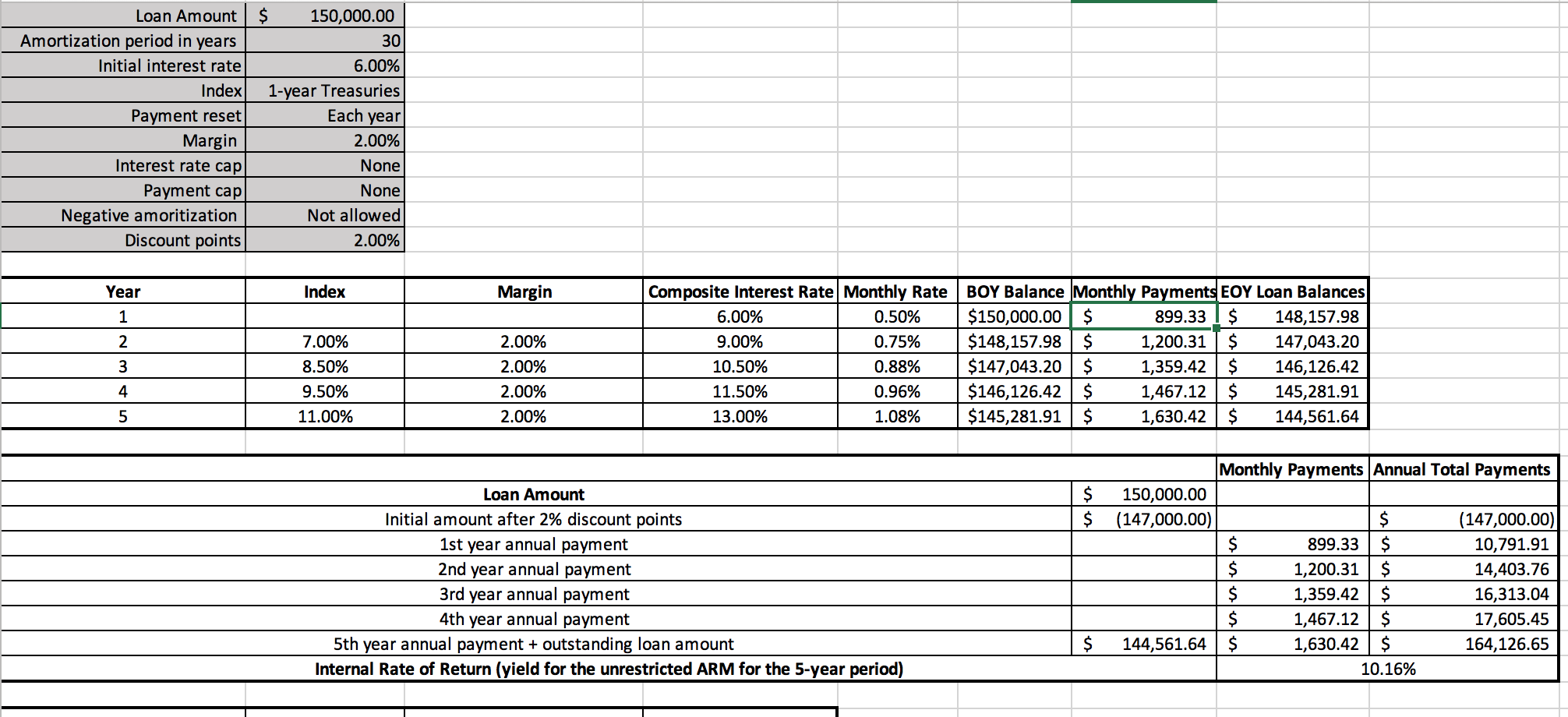Image resolution: width=1568 pixels, height=717 pixels.
Task: Click the 'Internal Rate of Return' label row
Action: click(609, 669)
